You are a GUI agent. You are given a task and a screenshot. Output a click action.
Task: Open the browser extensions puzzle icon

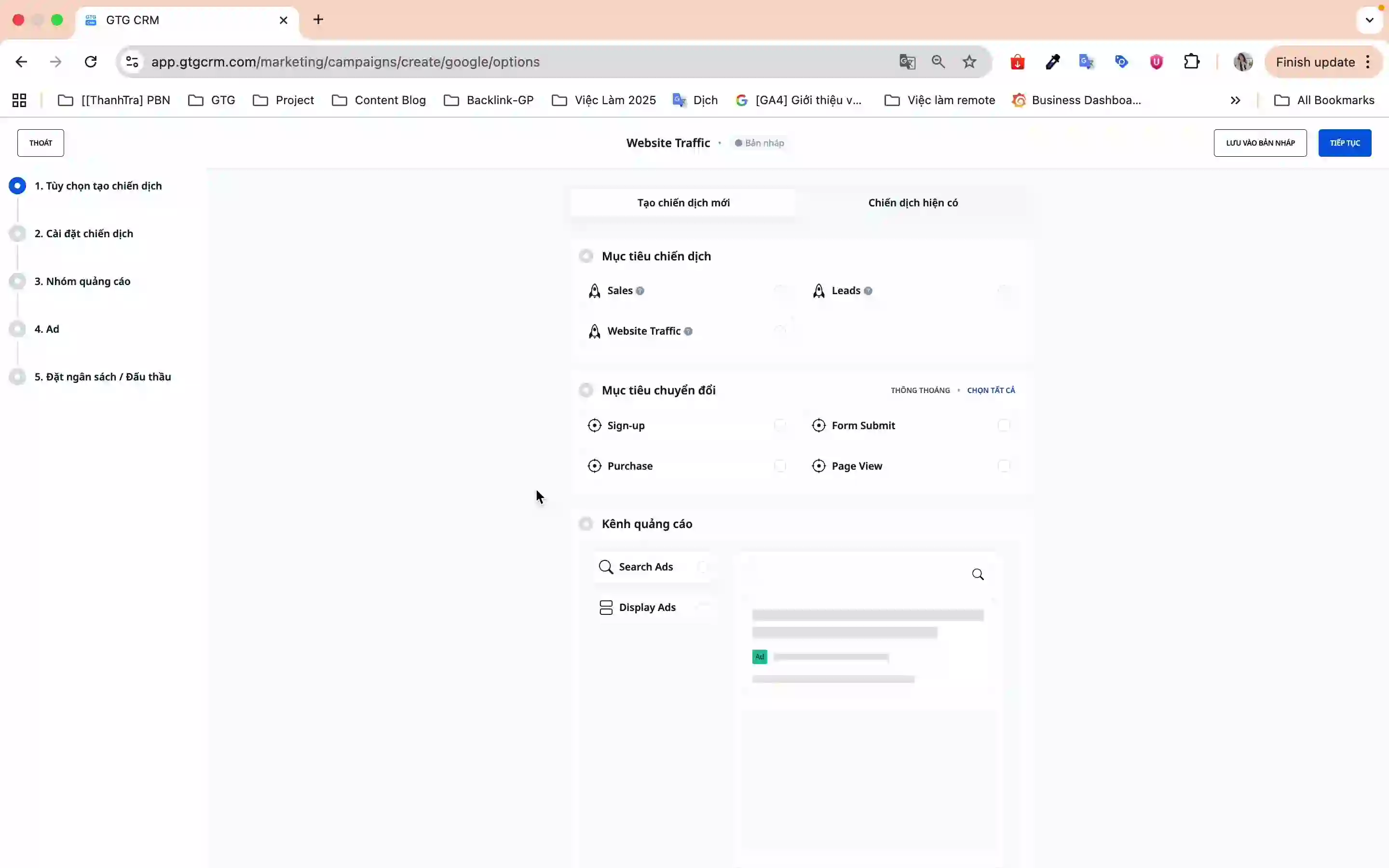pos(1192,62)
